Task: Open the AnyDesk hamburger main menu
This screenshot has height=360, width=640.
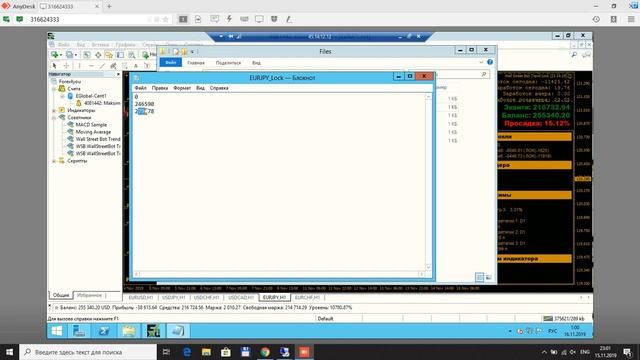Action: 631,19
